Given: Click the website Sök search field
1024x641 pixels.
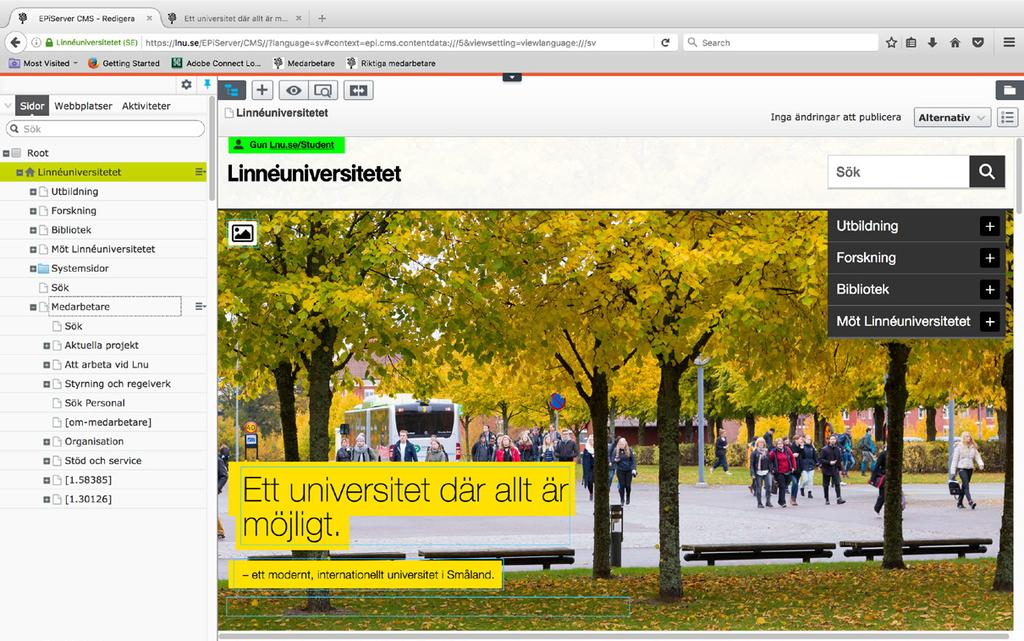Looking at the screenshot, I should click(899, 172).
